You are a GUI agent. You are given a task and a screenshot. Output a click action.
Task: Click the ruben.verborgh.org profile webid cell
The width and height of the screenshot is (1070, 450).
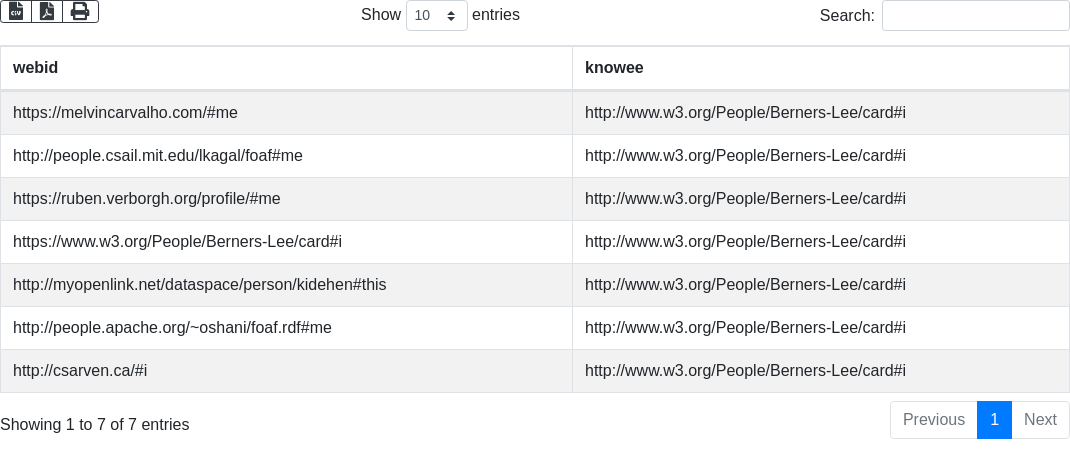146,199
